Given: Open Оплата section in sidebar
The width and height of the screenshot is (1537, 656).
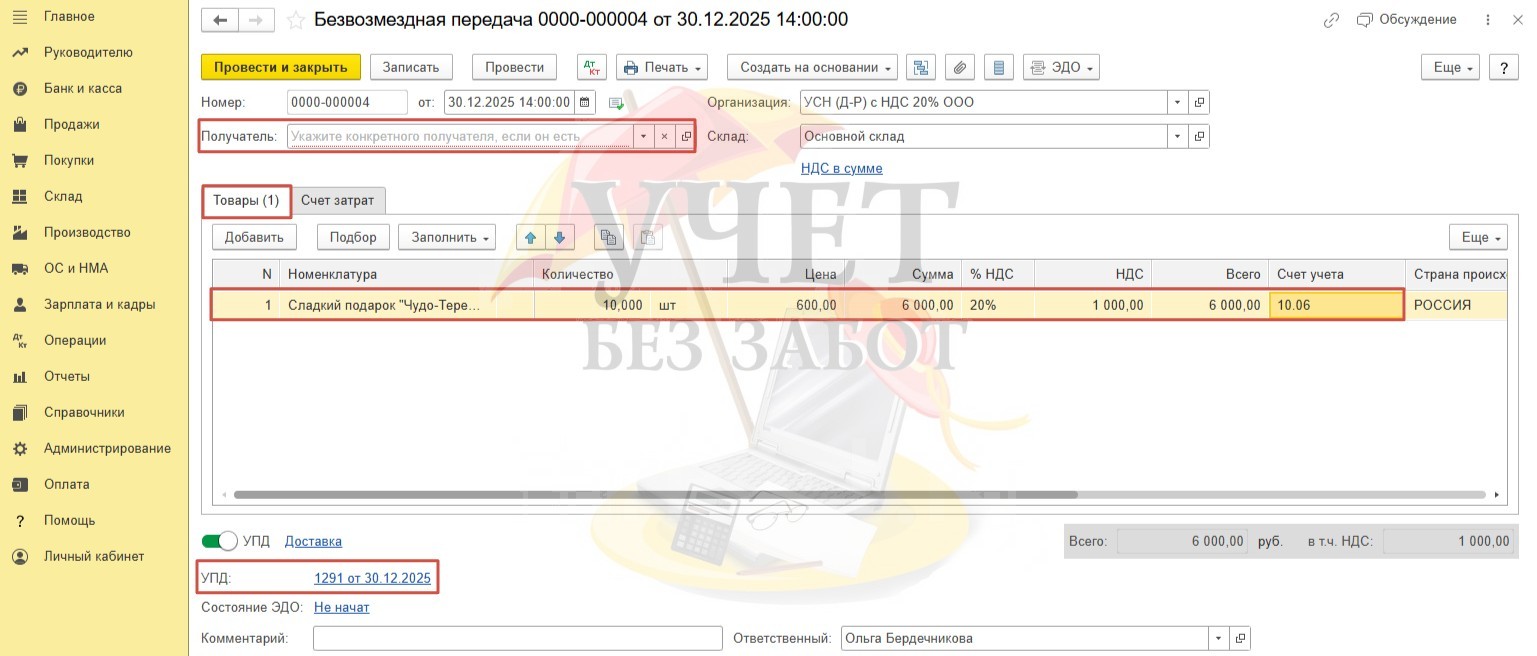Looking at the screenshot, I should tap(67, 484).
